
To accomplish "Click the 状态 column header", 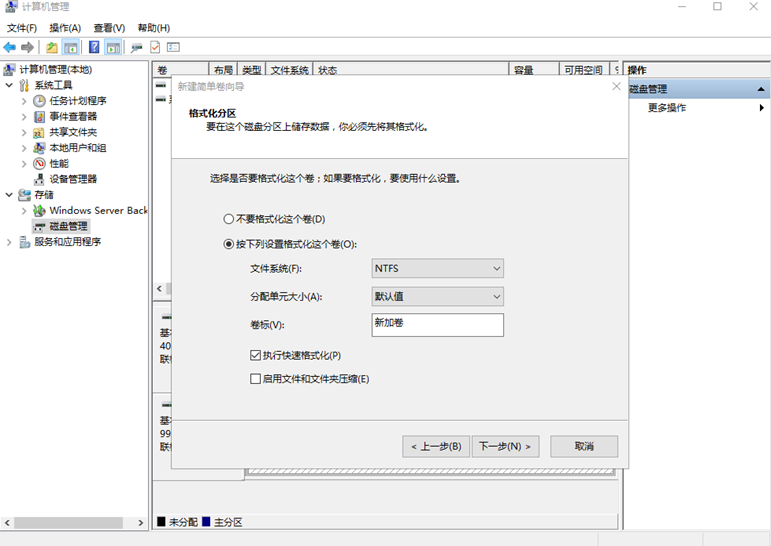I will point(411,70).
